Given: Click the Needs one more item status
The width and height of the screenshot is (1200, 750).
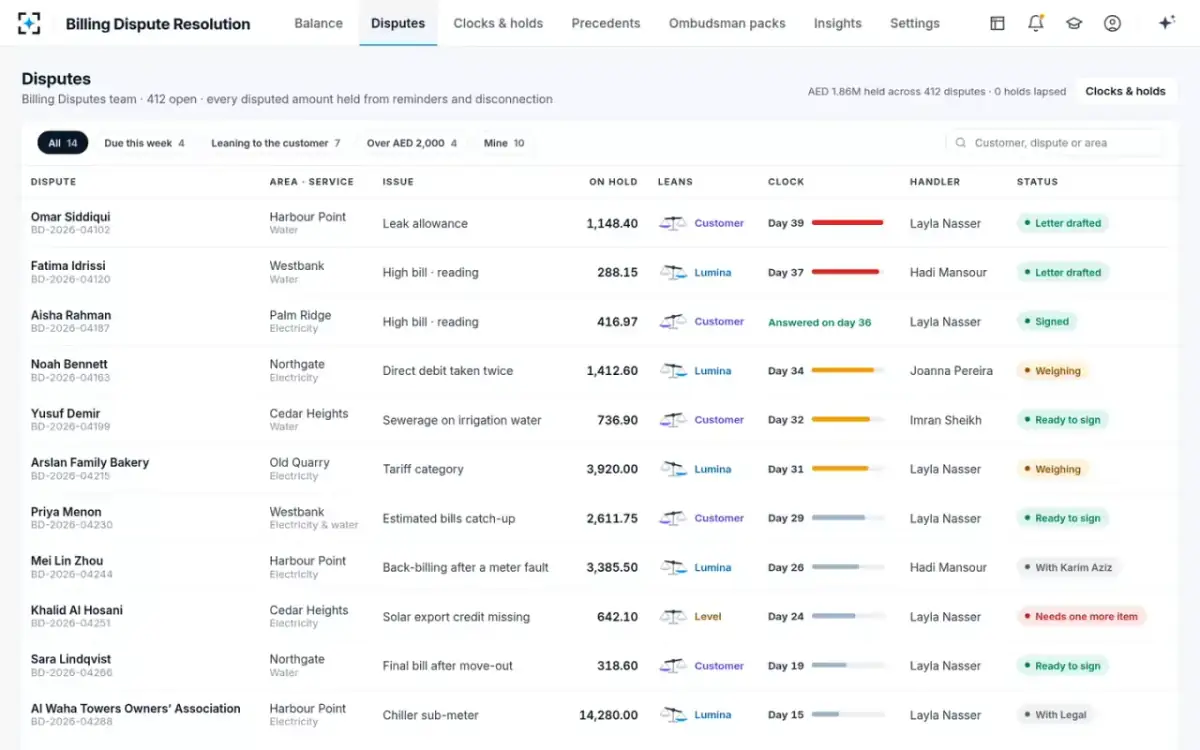Looking at the screenshot, I should (1081, 617).
